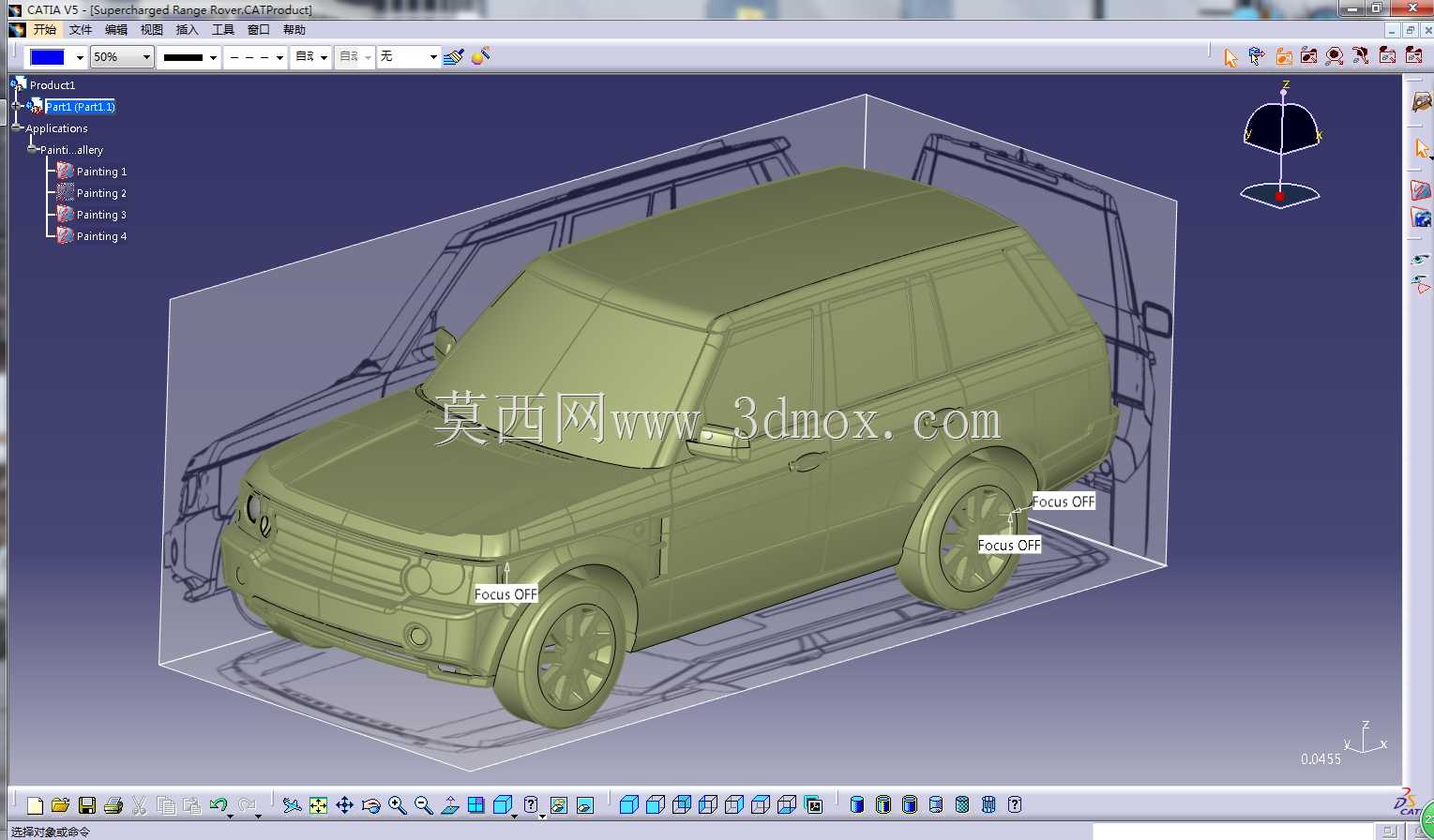Viewport: 1434px width, 840px height.
Task: Click the Create an Immersive Sketch icon on right
Action: [1421, 190]
